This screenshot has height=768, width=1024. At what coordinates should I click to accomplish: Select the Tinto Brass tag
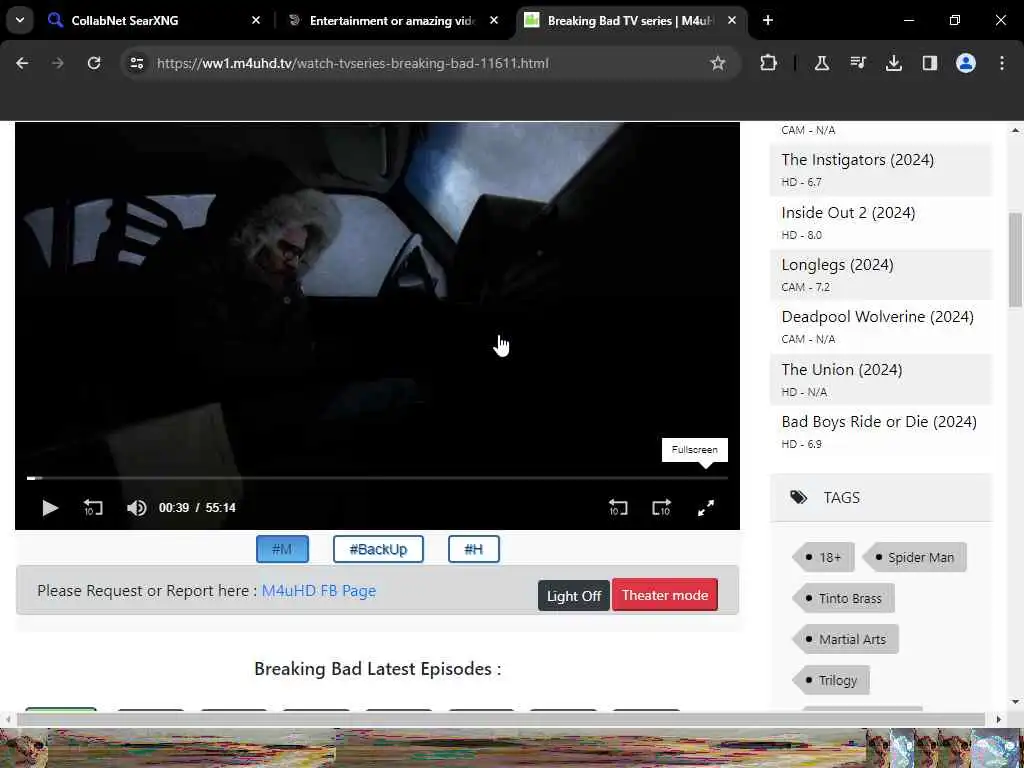(843, 598)
